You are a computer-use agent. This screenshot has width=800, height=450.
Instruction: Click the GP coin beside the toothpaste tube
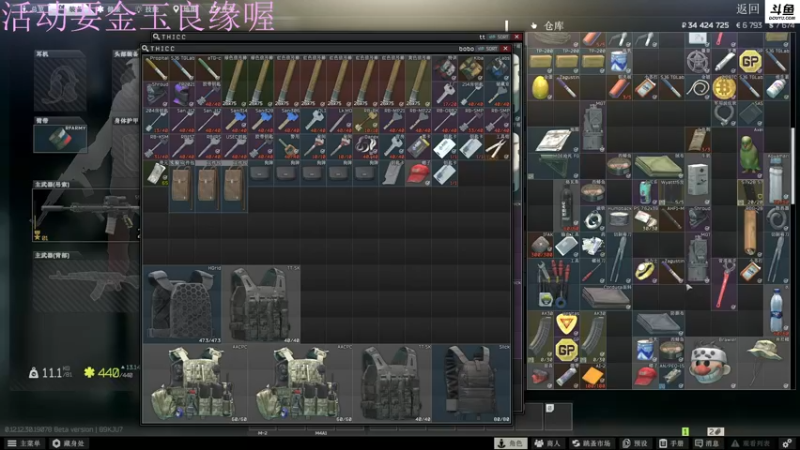750,61
